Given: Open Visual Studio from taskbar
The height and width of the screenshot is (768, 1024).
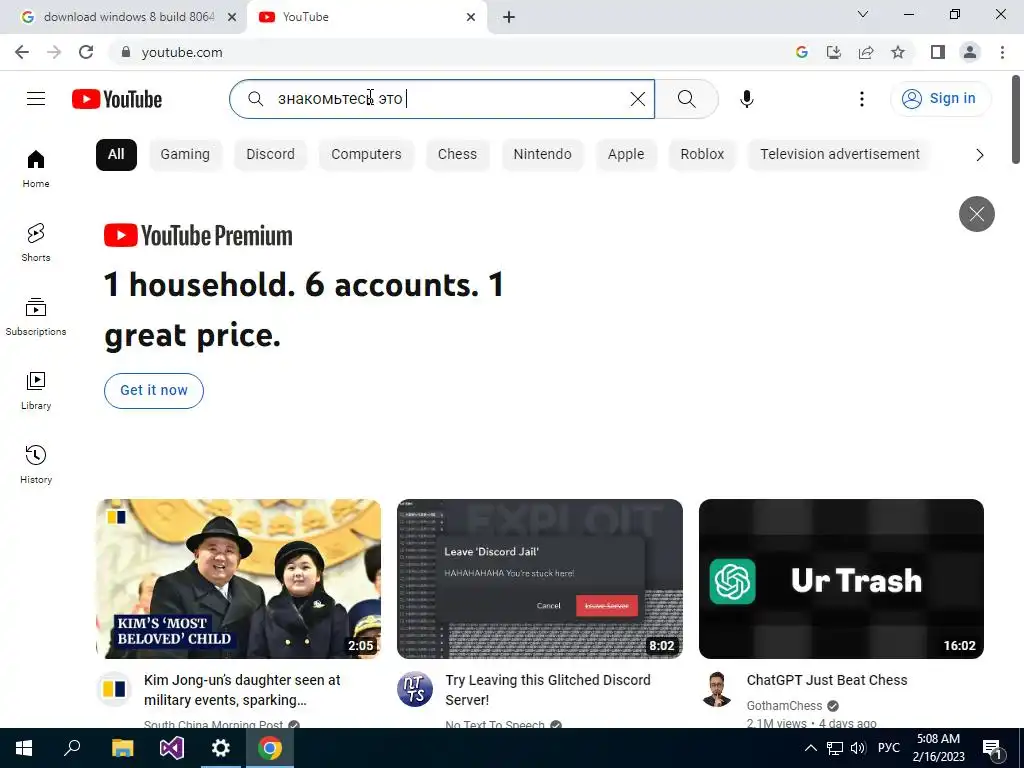Looking at the screenshot, I should click(171, 748).
